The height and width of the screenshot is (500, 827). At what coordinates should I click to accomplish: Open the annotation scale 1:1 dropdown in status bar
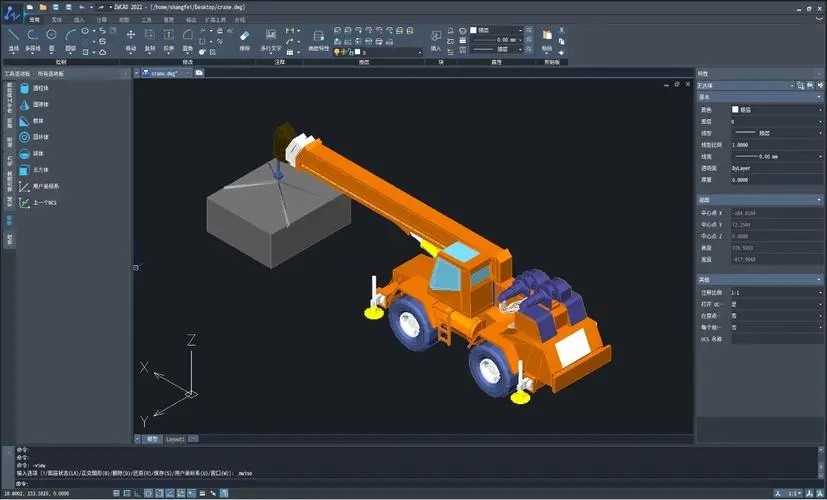791,493
